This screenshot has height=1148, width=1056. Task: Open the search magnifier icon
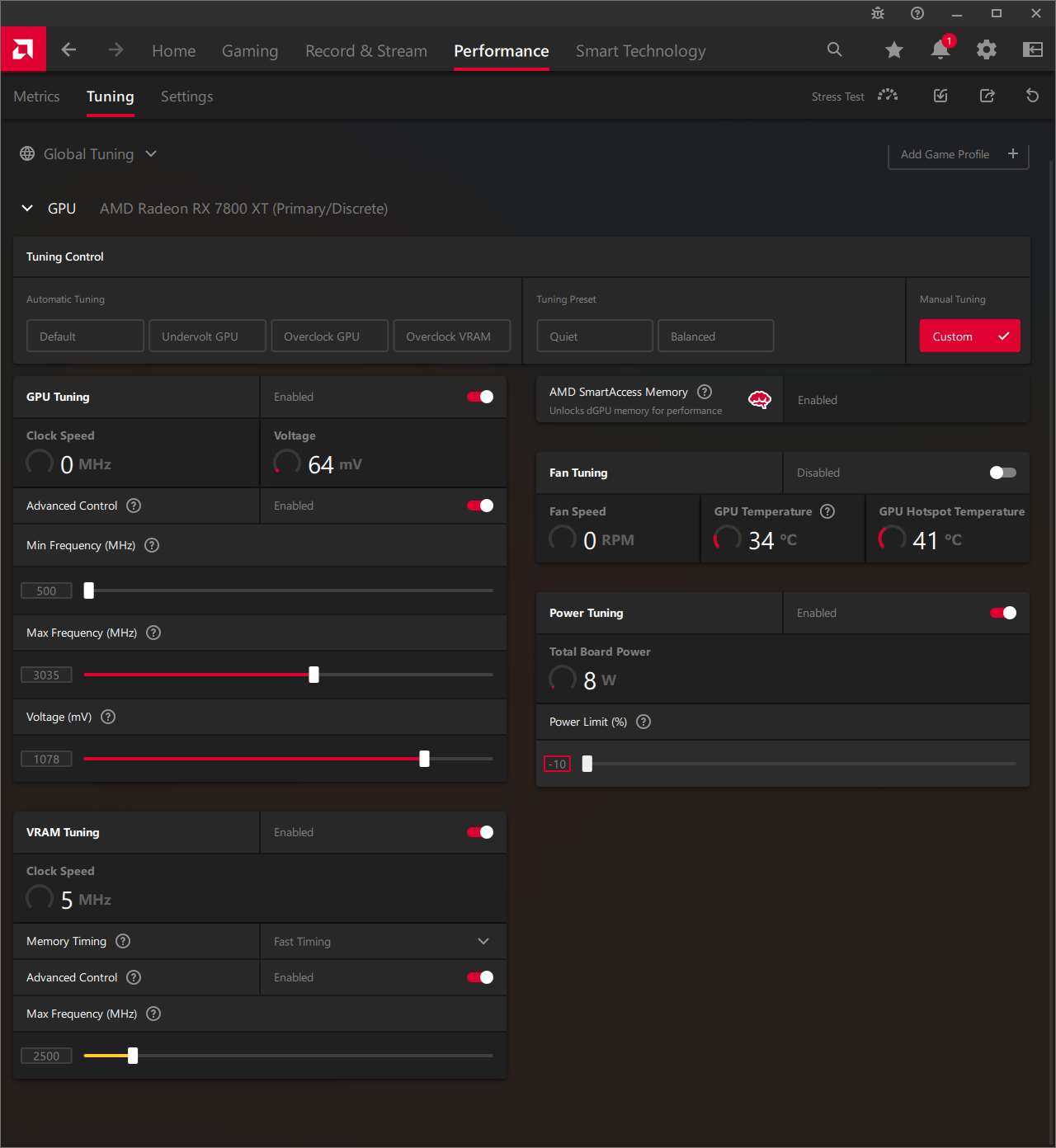(835, 49)
